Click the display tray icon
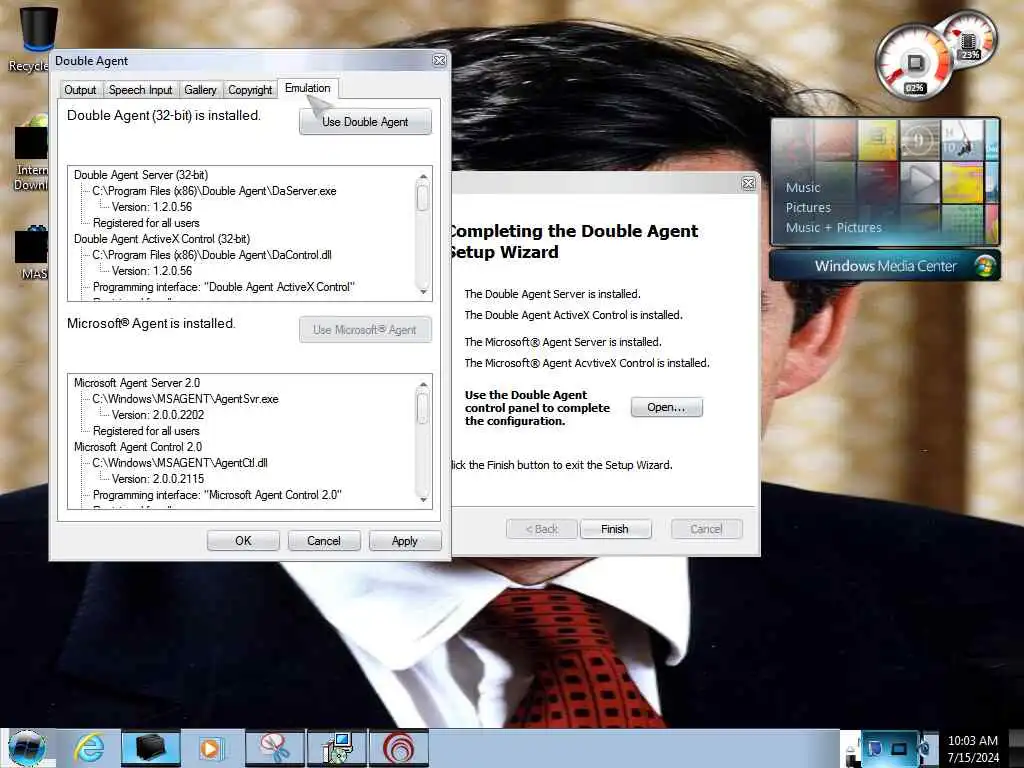Image resolution: width=1024 pixels, height=768 pixels. pos(900,748)
